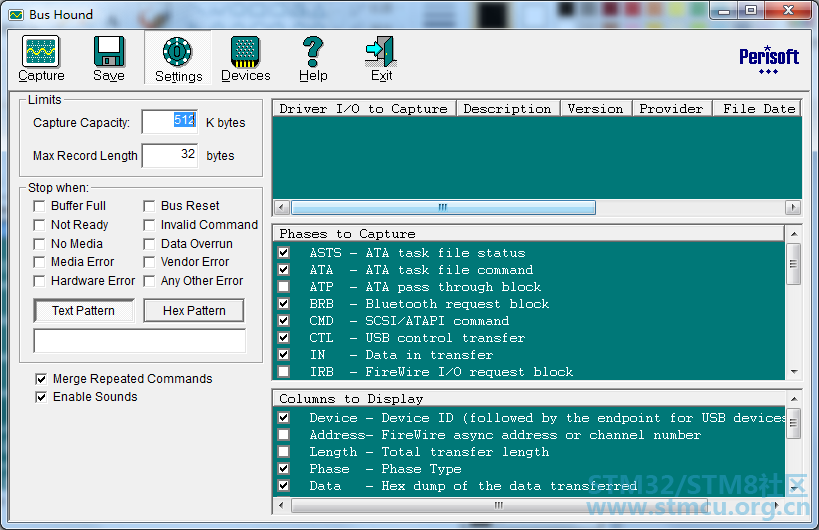Check the No Media option
This screenshot has width=819, height=530.
pyautogui.click(x=39, y=244)
